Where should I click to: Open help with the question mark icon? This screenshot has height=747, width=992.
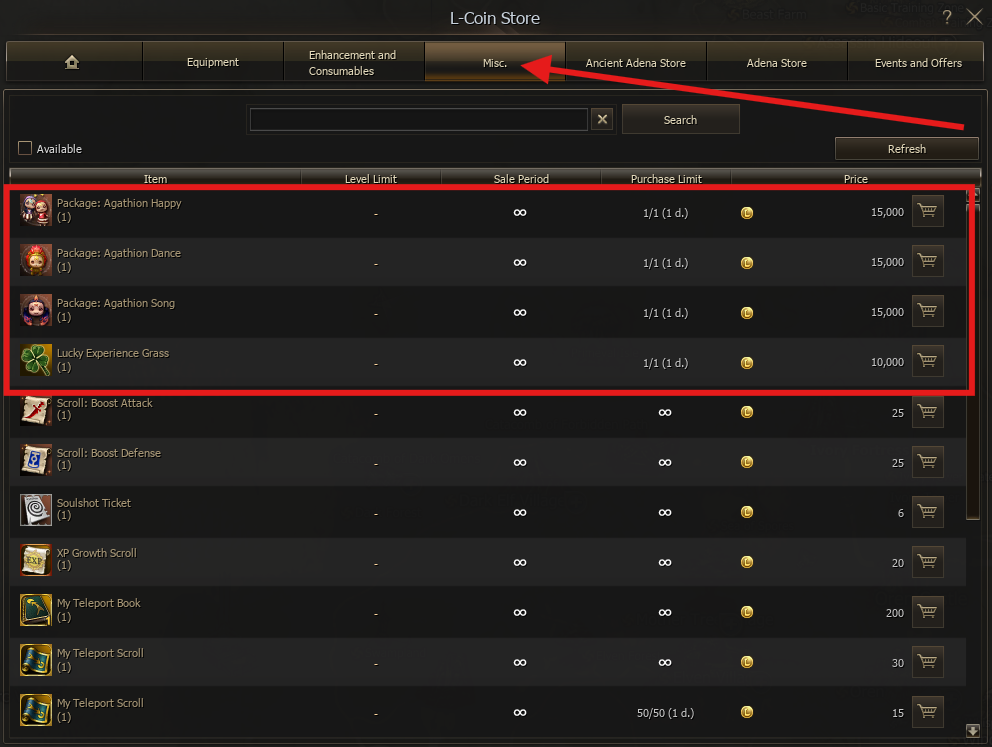click(x=947, y=17)
